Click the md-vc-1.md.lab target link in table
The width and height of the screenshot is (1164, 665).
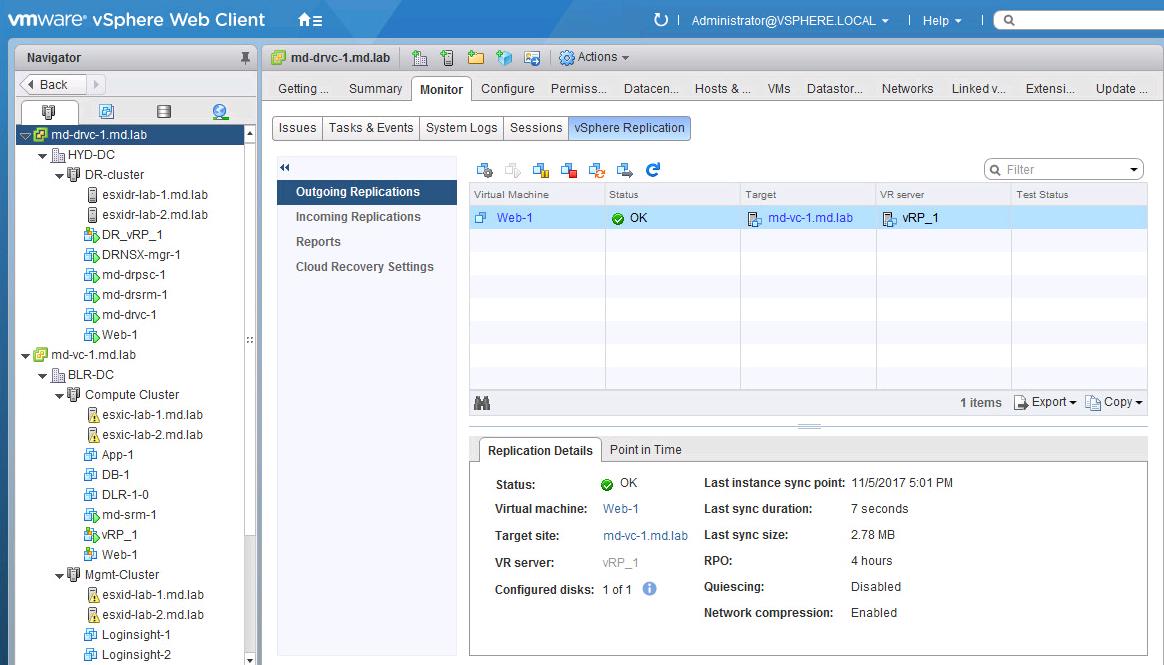click(x=810, y=218)
